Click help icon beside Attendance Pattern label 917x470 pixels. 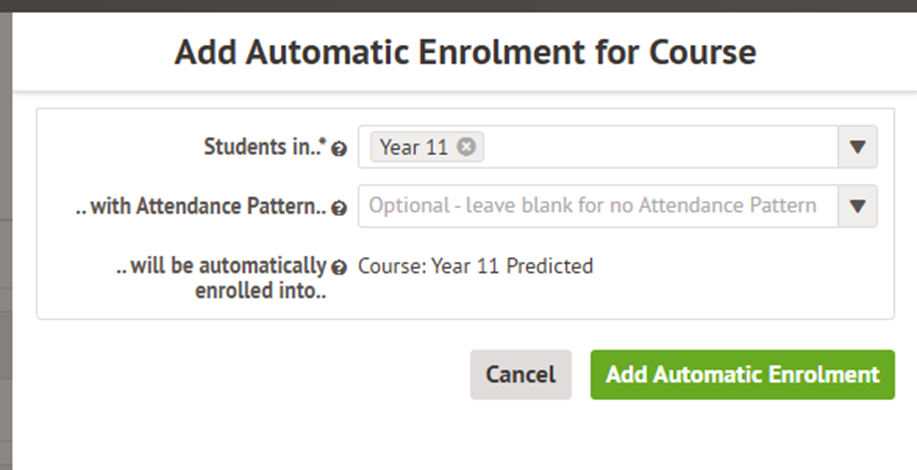coord(339,208)
